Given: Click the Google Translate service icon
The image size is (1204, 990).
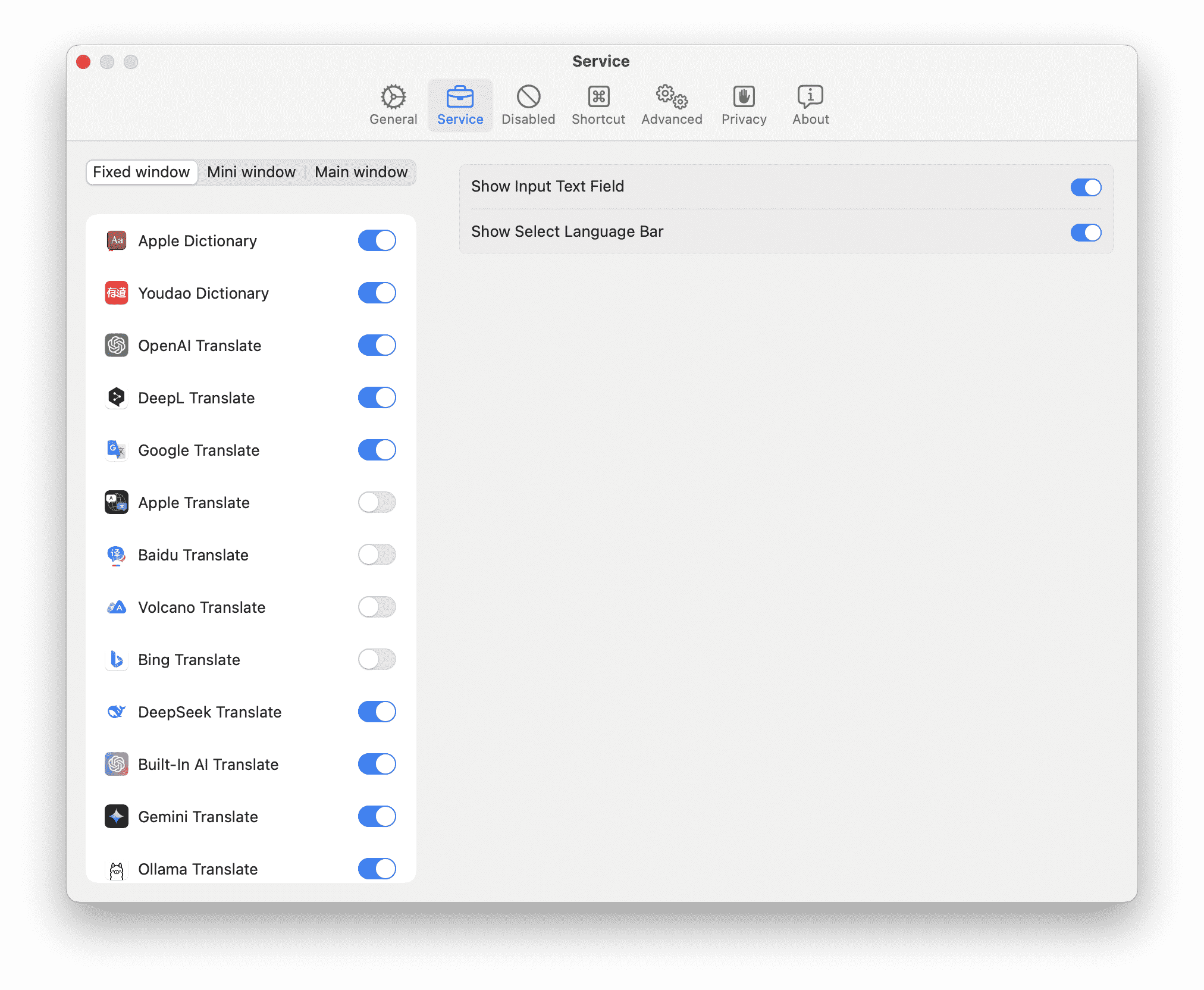Looking at the screenshot, I should (117, 450).
